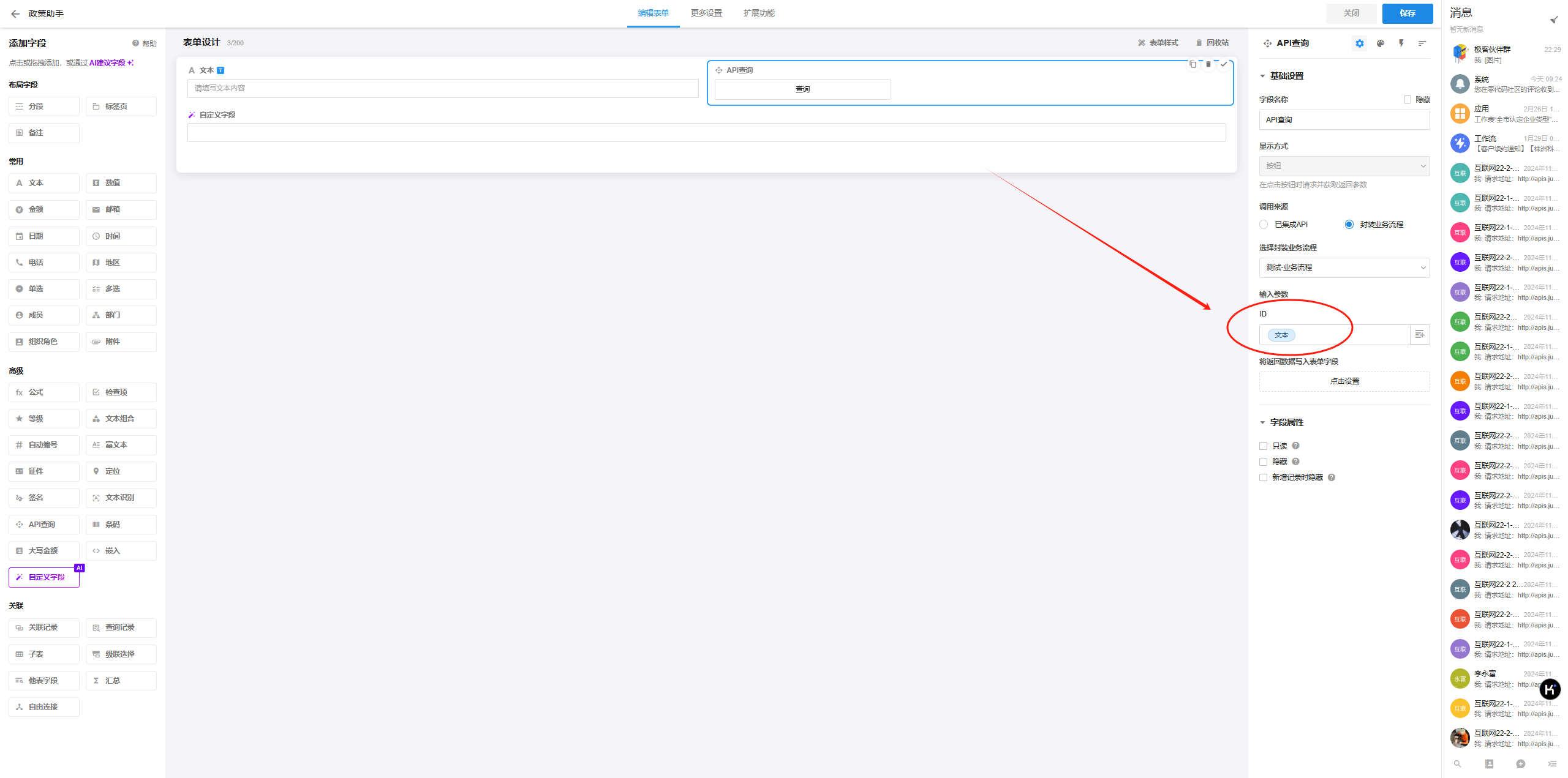Switch to the 更多设置 tab
The height and width of the screenshot is (778, 1568).
[706, 13]
